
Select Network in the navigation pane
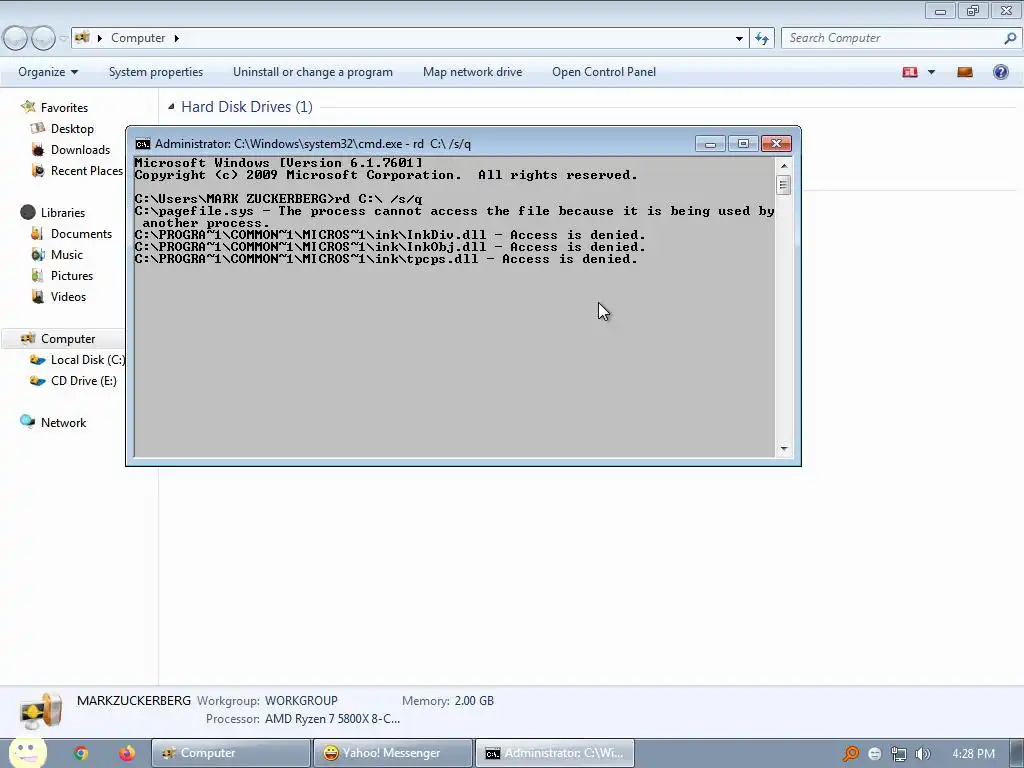pos(63,423)
